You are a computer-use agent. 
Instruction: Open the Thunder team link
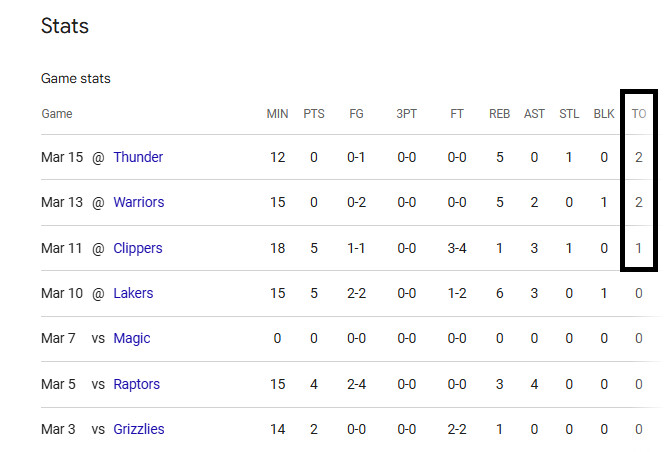[138, 157]
